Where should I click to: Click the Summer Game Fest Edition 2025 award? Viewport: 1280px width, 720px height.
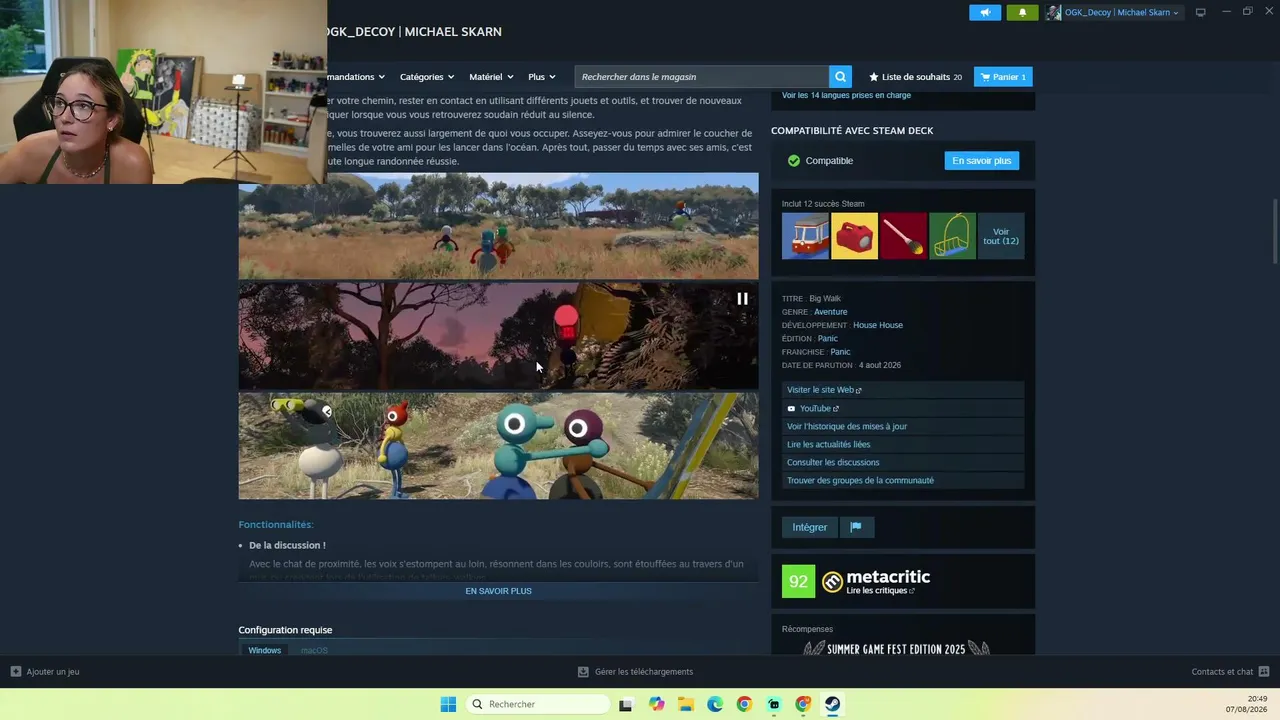897,648
